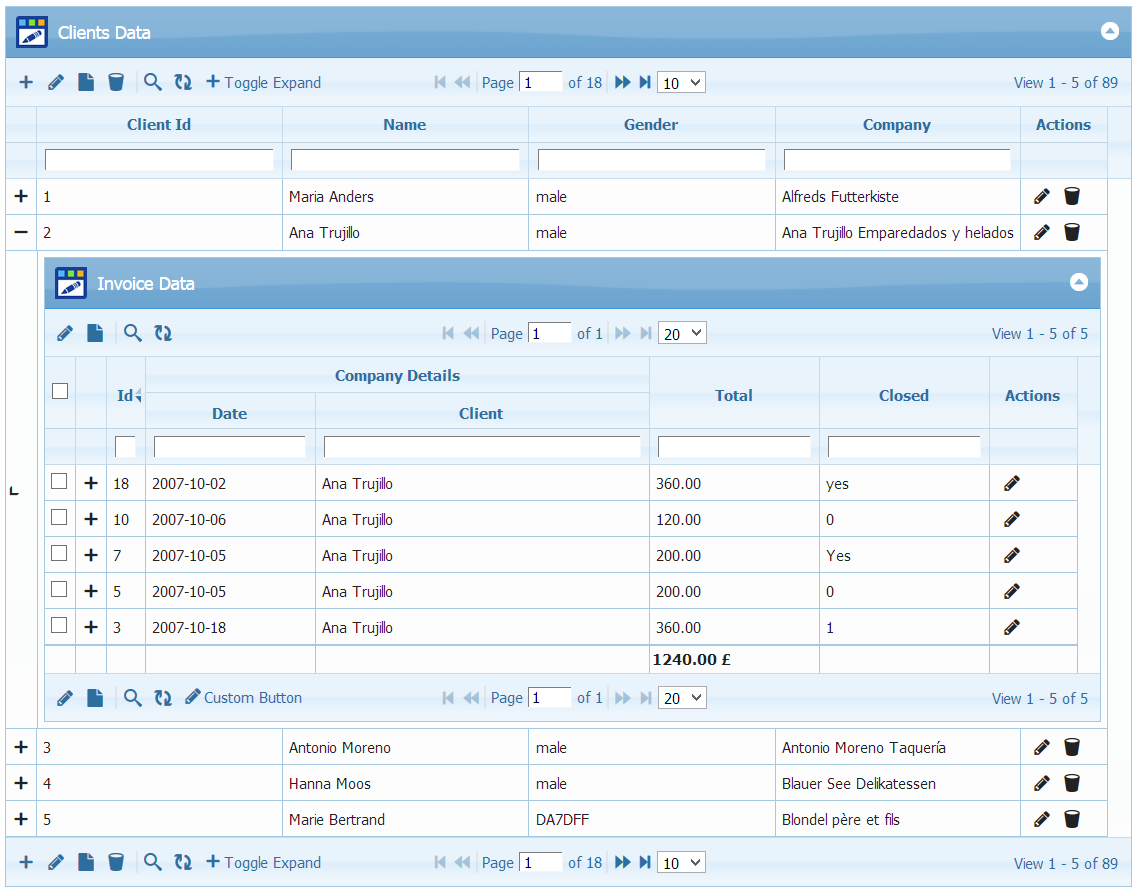Viewport: 1137px width, 891px height.
Task: Select the checkbox for invoice 3
Action: pos(60,626)
